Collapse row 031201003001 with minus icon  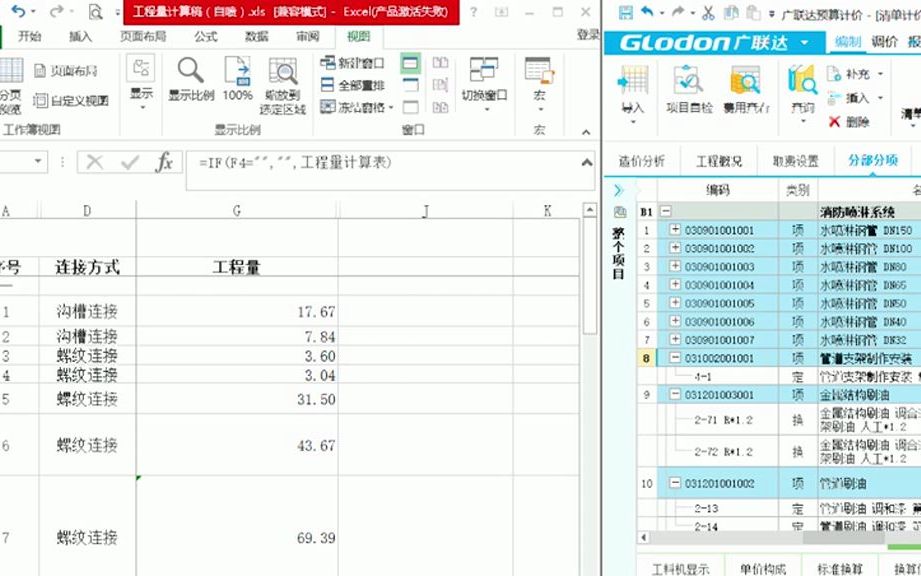click(x=675, y=394)
